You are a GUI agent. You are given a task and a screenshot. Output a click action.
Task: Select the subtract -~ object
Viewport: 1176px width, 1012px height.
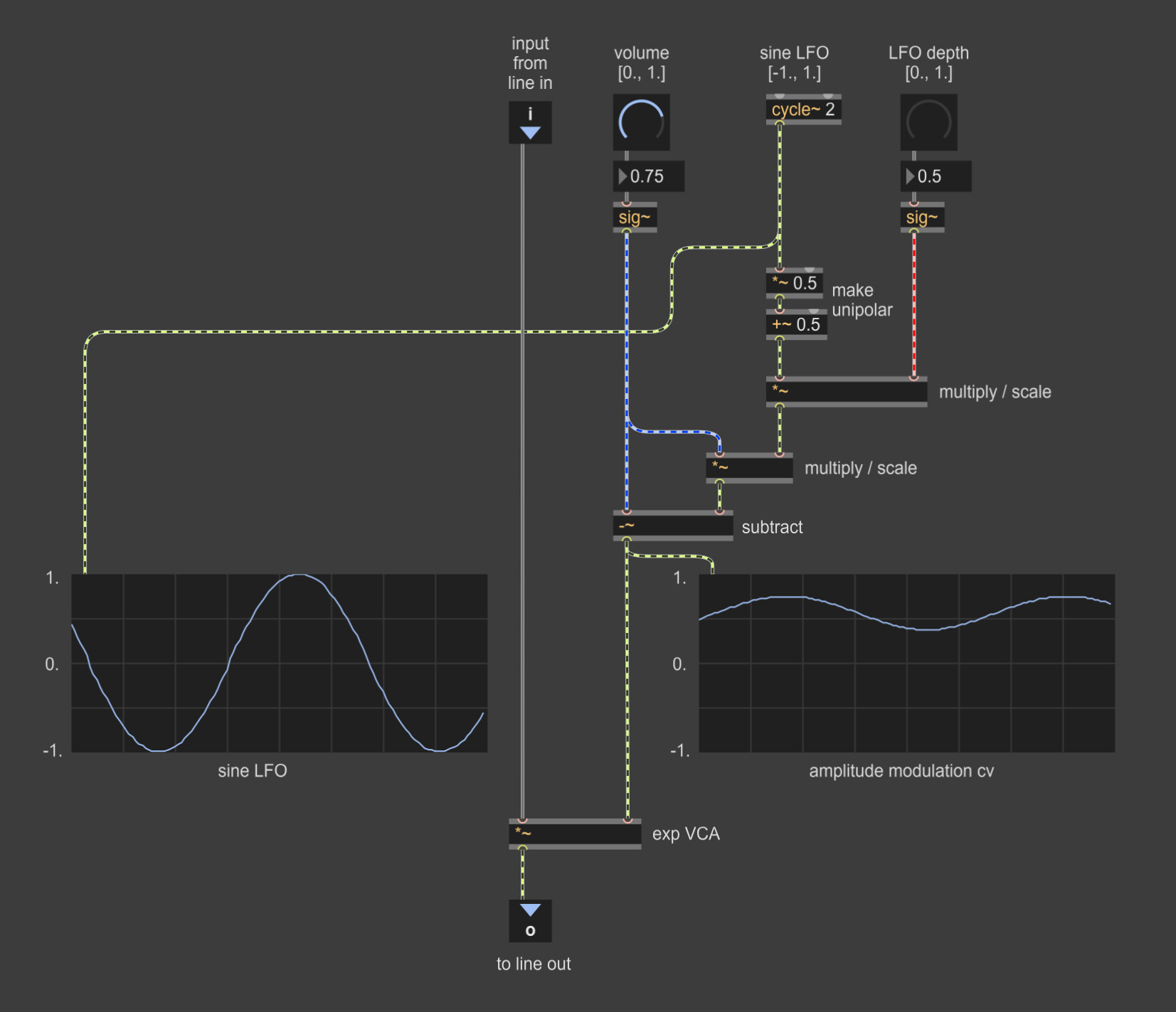pyautogui.click(x=672, y=526)
